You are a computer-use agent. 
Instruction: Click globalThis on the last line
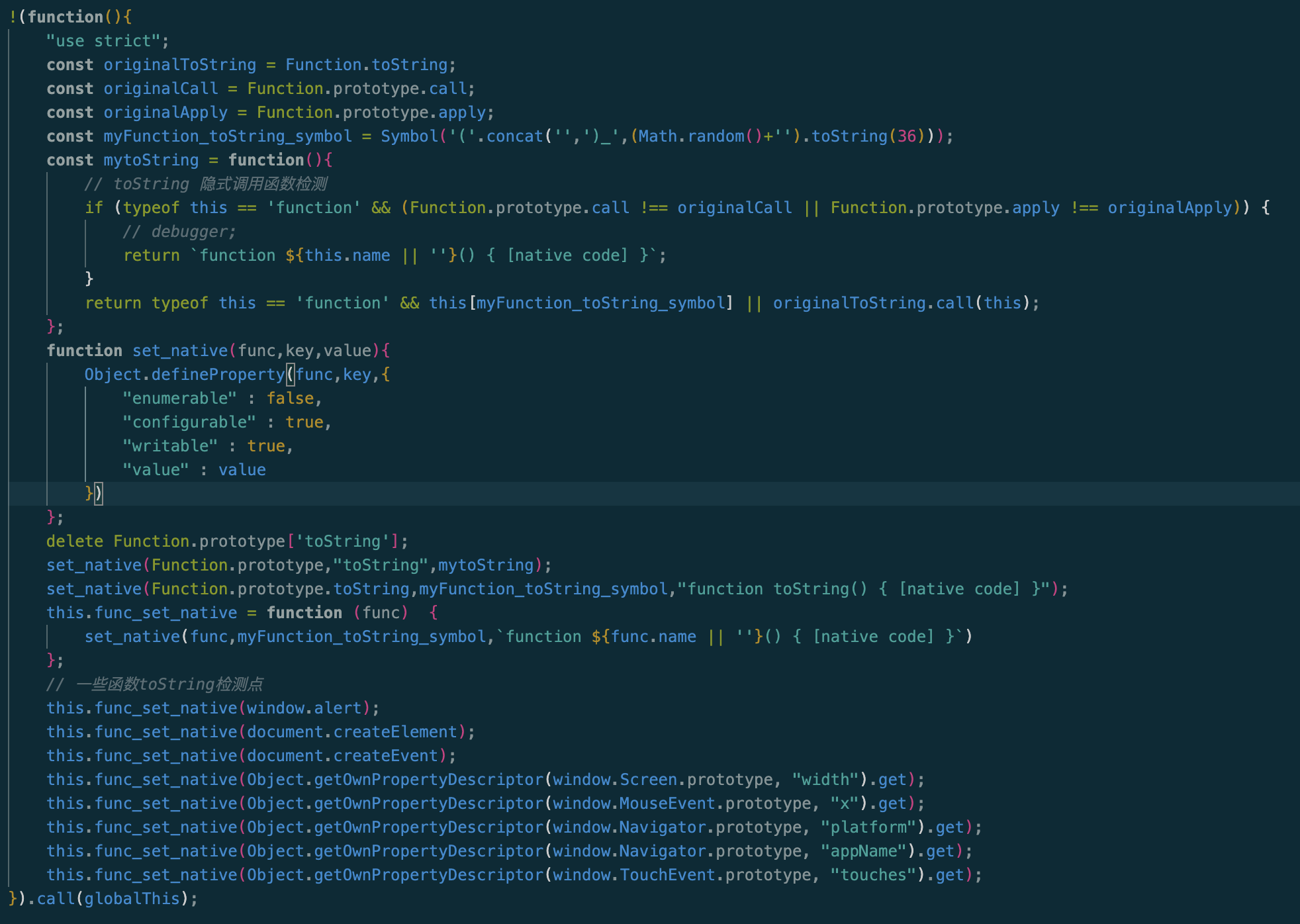click(x=132, y=899)
